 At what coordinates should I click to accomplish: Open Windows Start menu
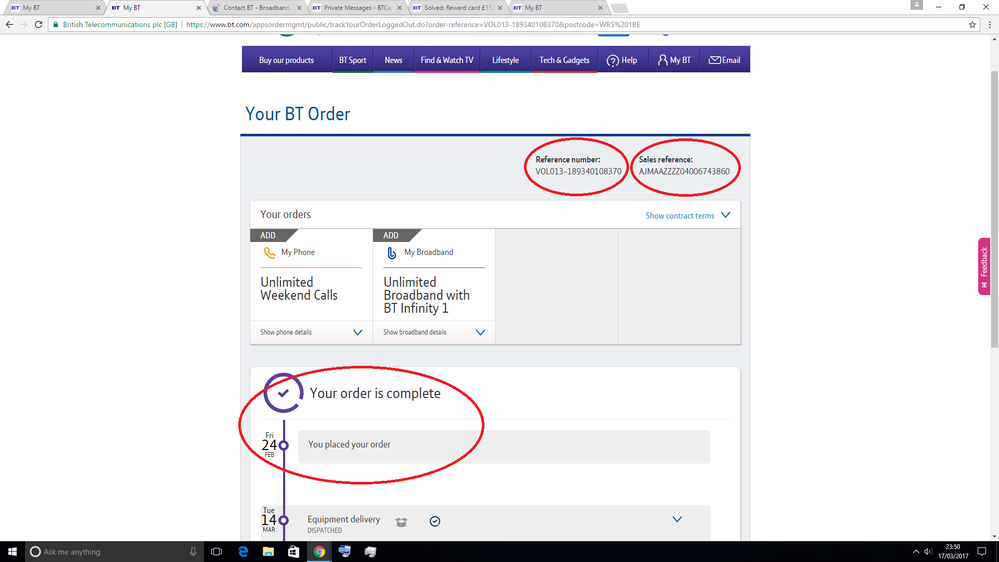12,552
